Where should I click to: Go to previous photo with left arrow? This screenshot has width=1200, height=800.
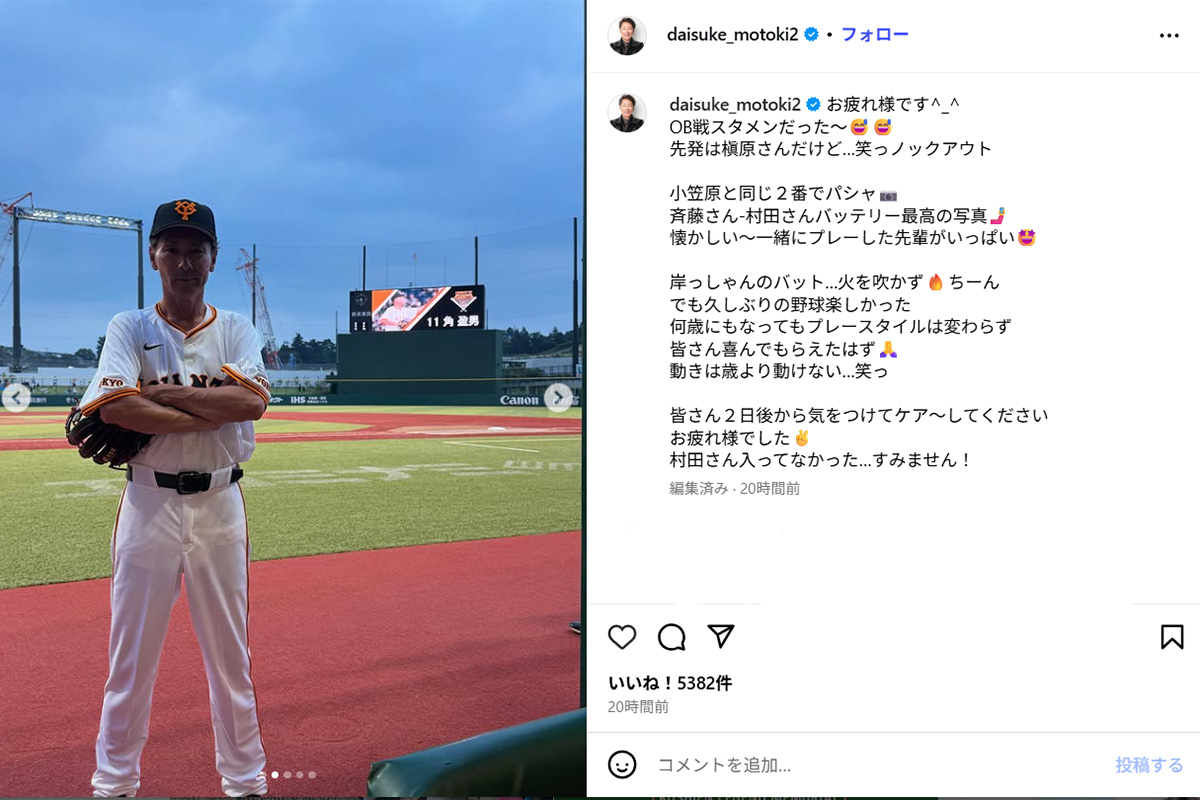pos(15,397)
